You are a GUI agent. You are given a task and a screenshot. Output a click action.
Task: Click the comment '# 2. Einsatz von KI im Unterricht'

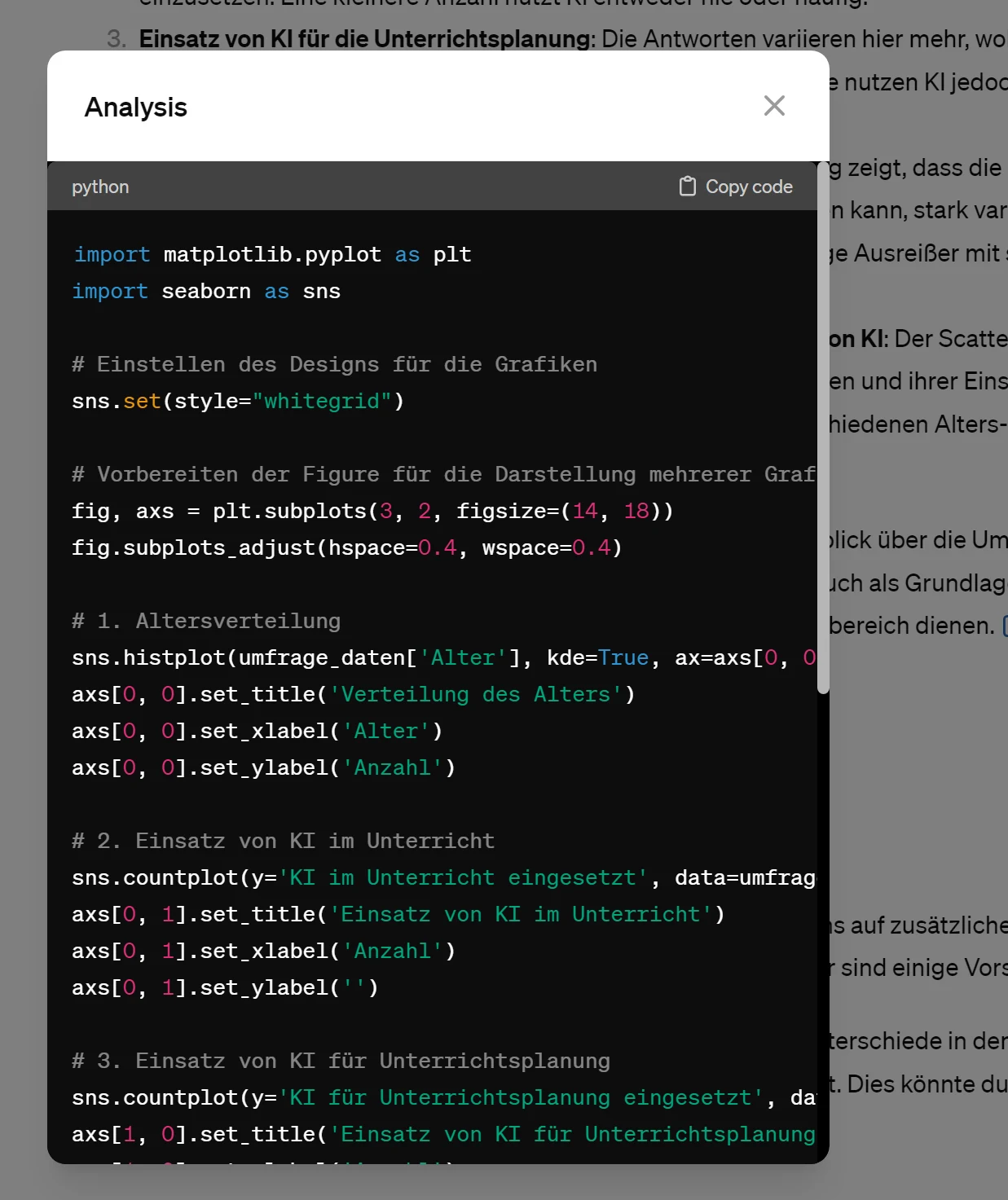pyautogui.click(x=284, y=841)
